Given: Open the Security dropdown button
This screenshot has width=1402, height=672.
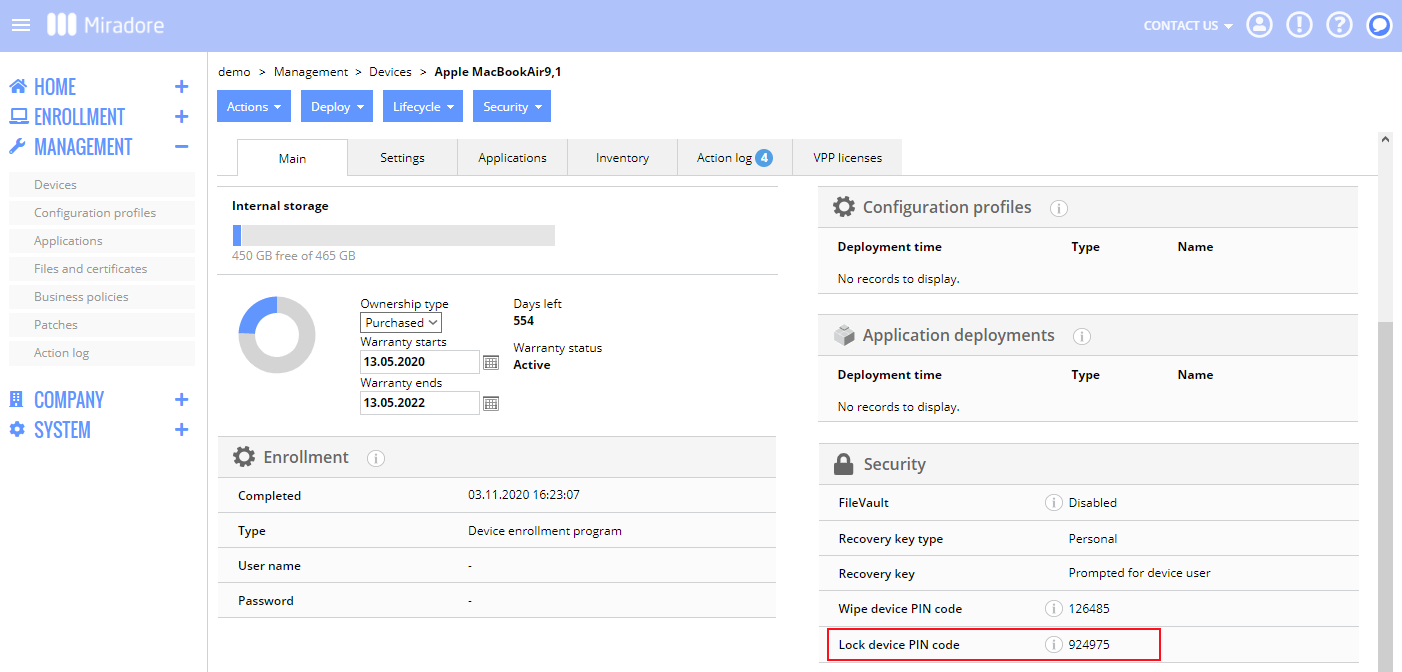Looking at the screenshot, I should click(512, 107).
